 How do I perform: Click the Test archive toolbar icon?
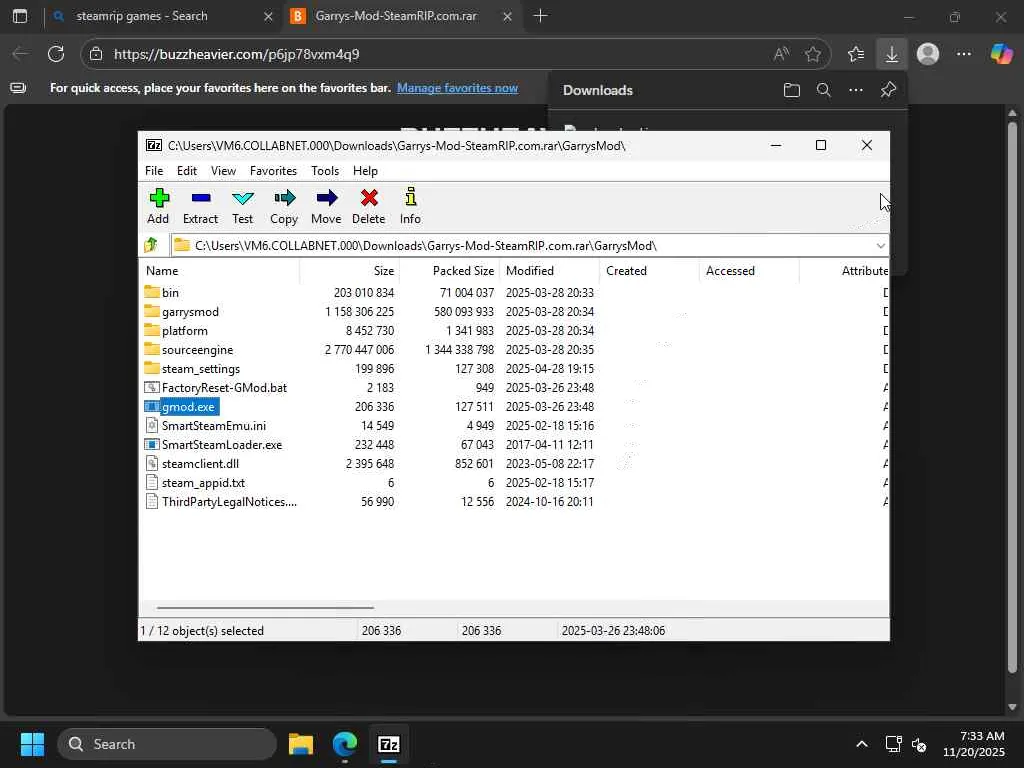click(x=242, y=198)
